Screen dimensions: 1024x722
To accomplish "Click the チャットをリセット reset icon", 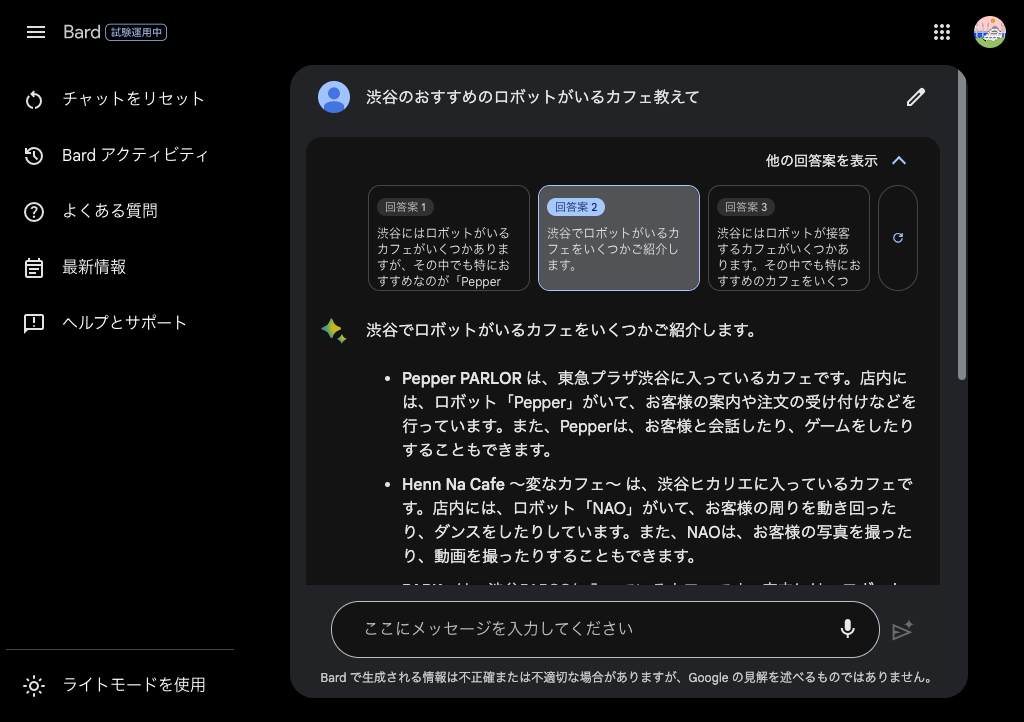I will 34,99.
